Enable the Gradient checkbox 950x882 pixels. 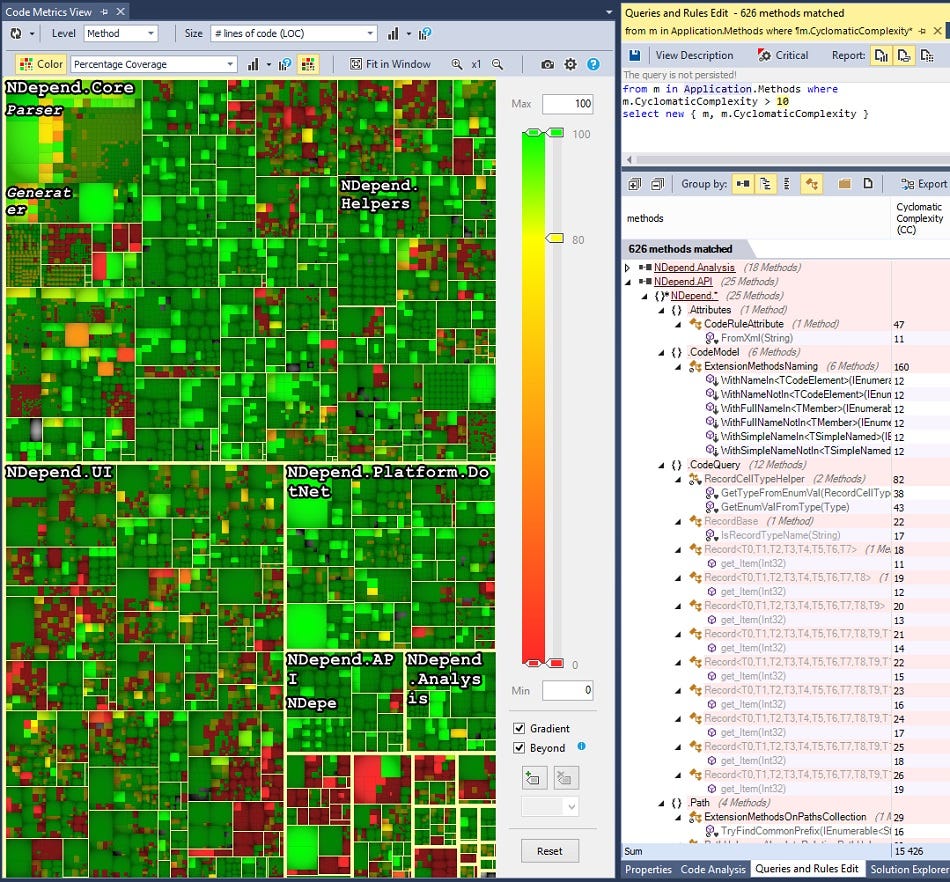[x=521, y=729]
